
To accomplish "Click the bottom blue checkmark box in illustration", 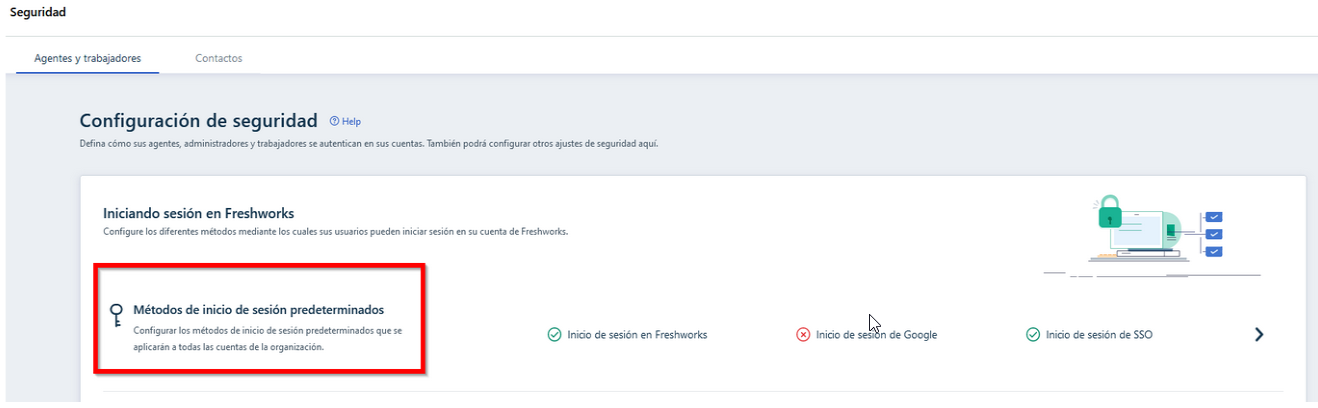I will (1214, 251).
